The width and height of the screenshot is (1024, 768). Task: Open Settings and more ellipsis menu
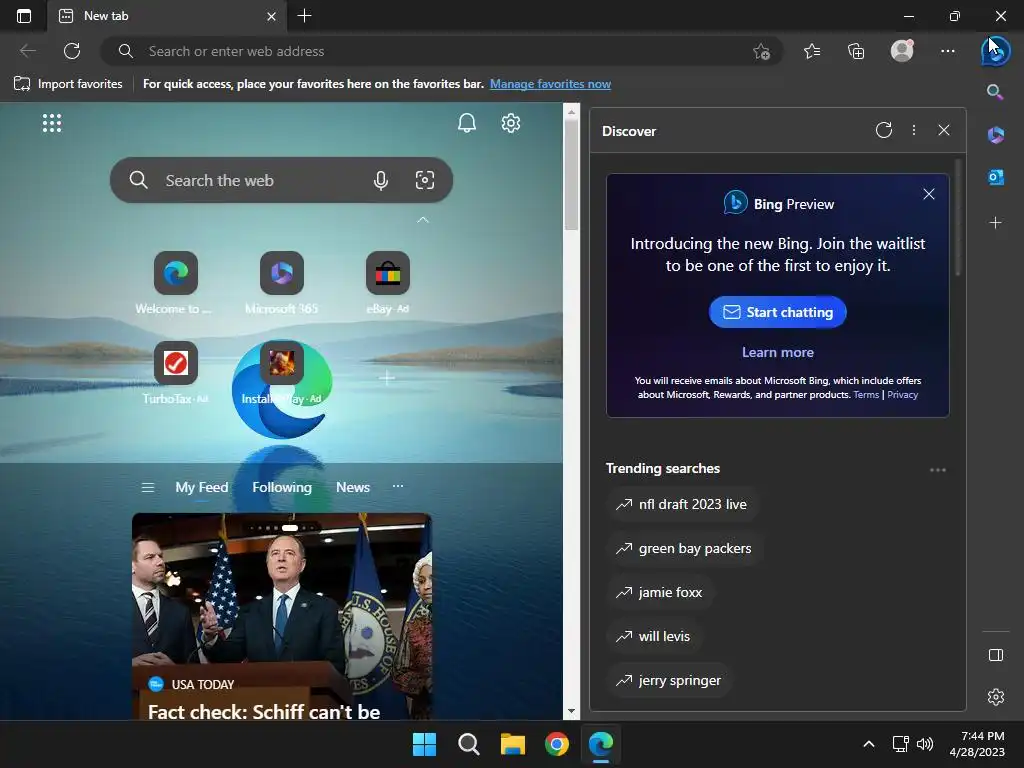coord(948,51)
